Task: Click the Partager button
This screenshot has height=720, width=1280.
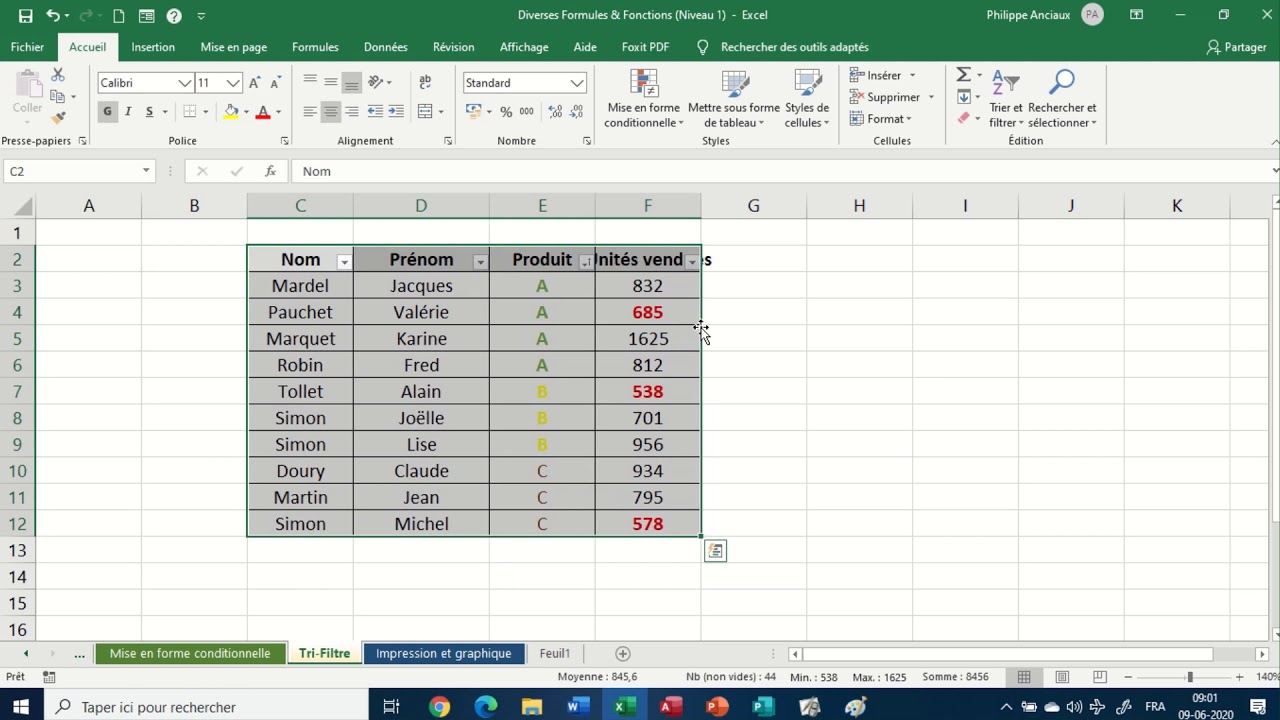Action: 1237,47
